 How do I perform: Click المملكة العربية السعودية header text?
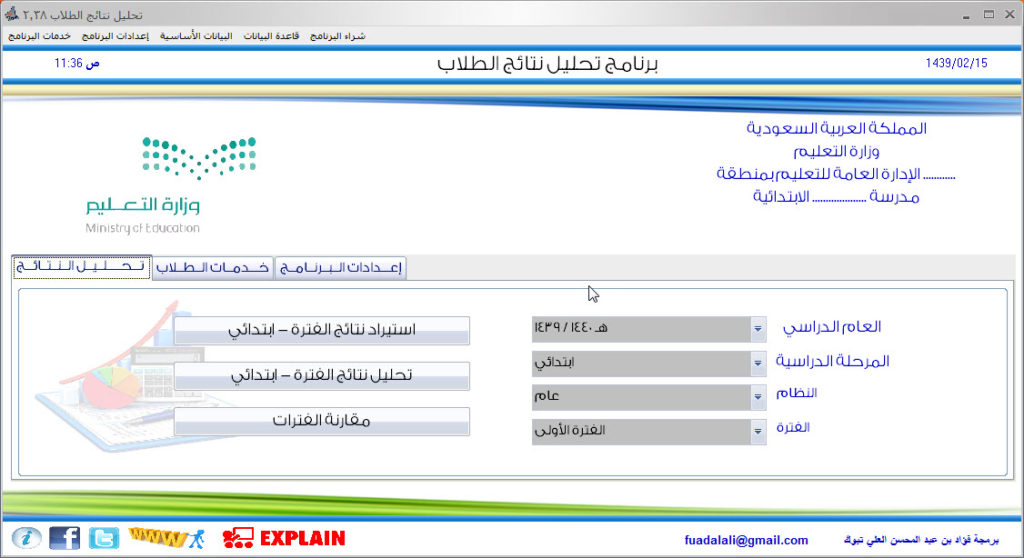point(836,128)
